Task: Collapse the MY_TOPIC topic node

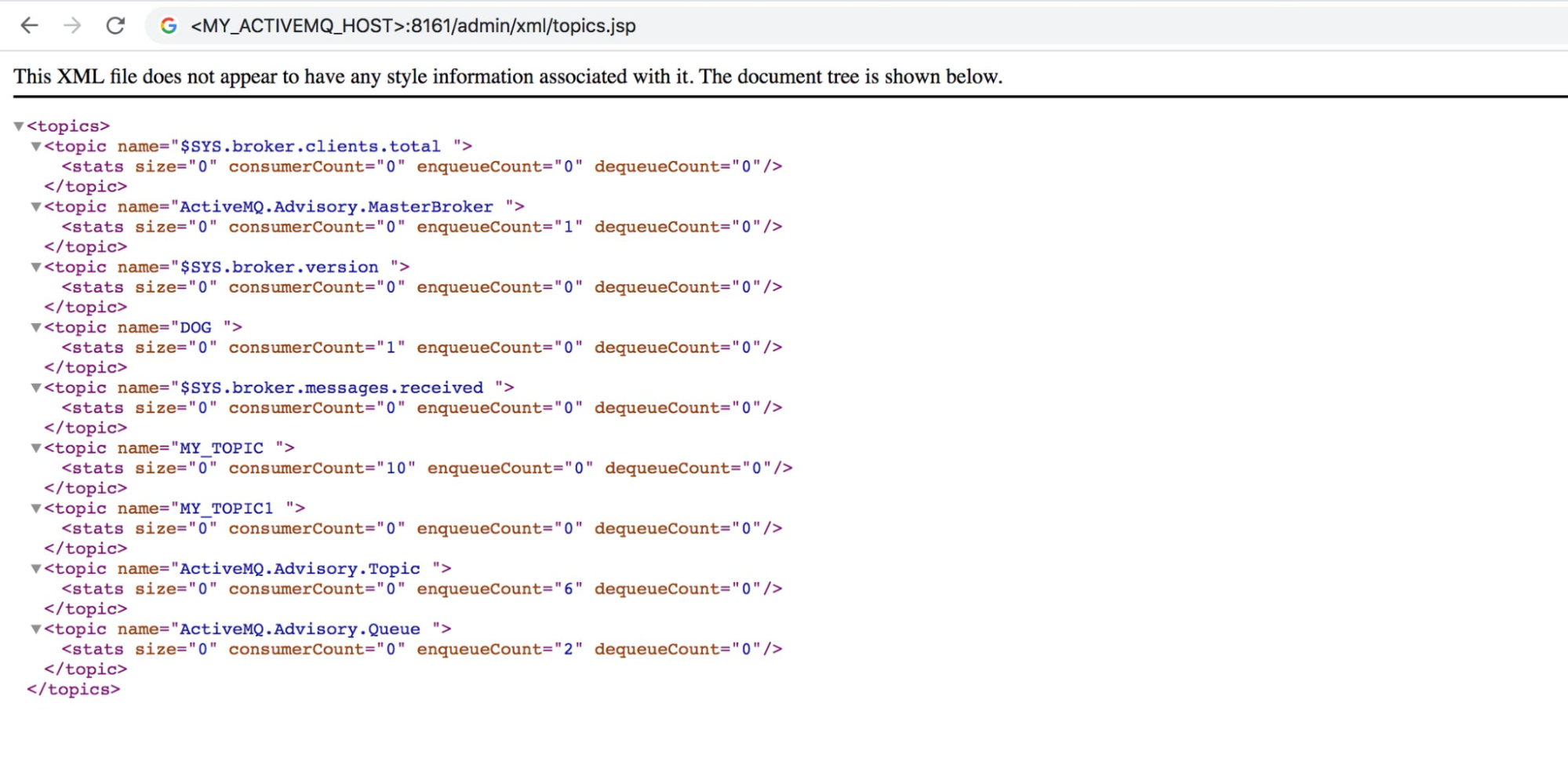Action: pyautogui.click(x=36, y=447)
